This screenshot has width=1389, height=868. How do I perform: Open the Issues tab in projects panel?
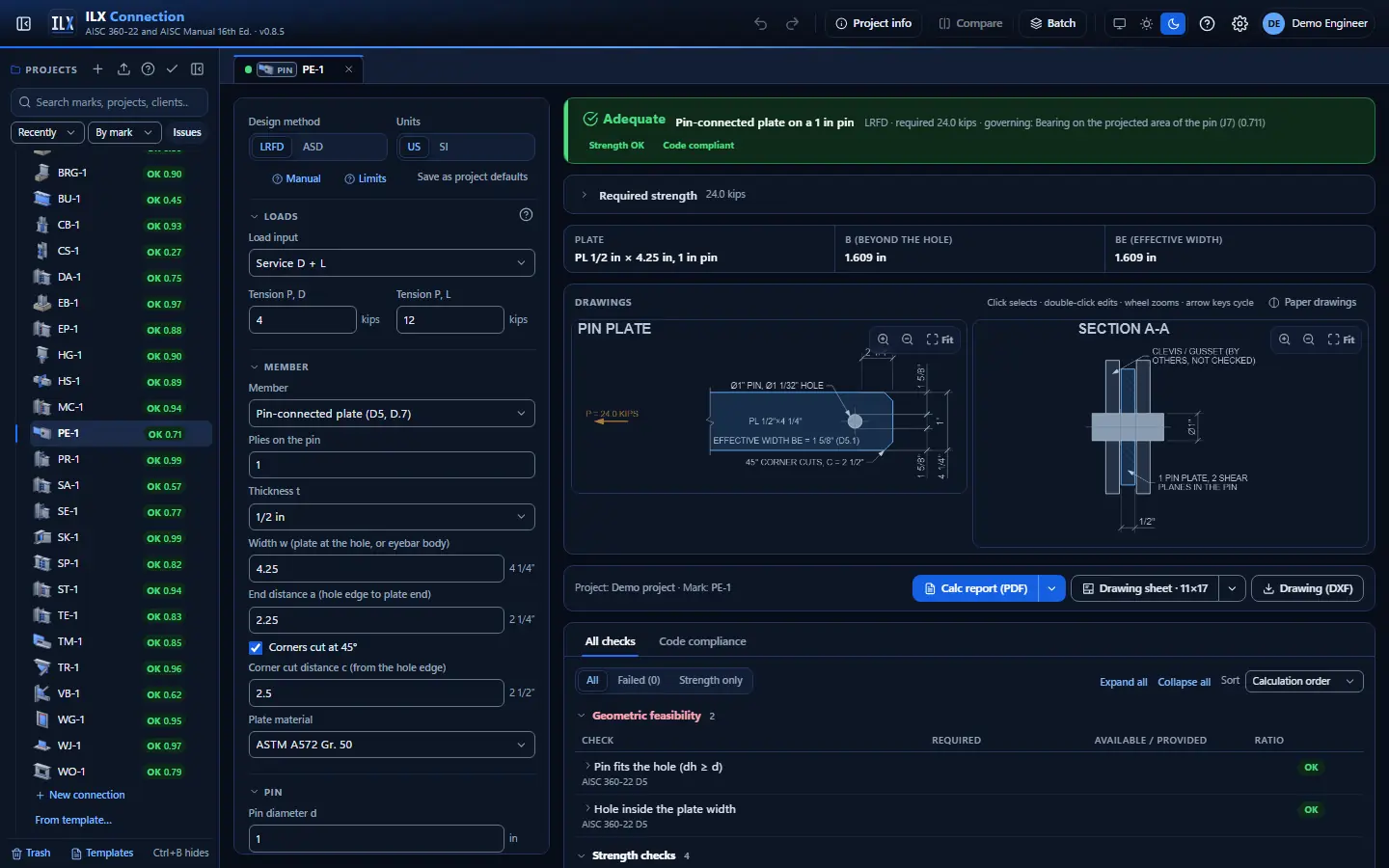pos(187,132)
